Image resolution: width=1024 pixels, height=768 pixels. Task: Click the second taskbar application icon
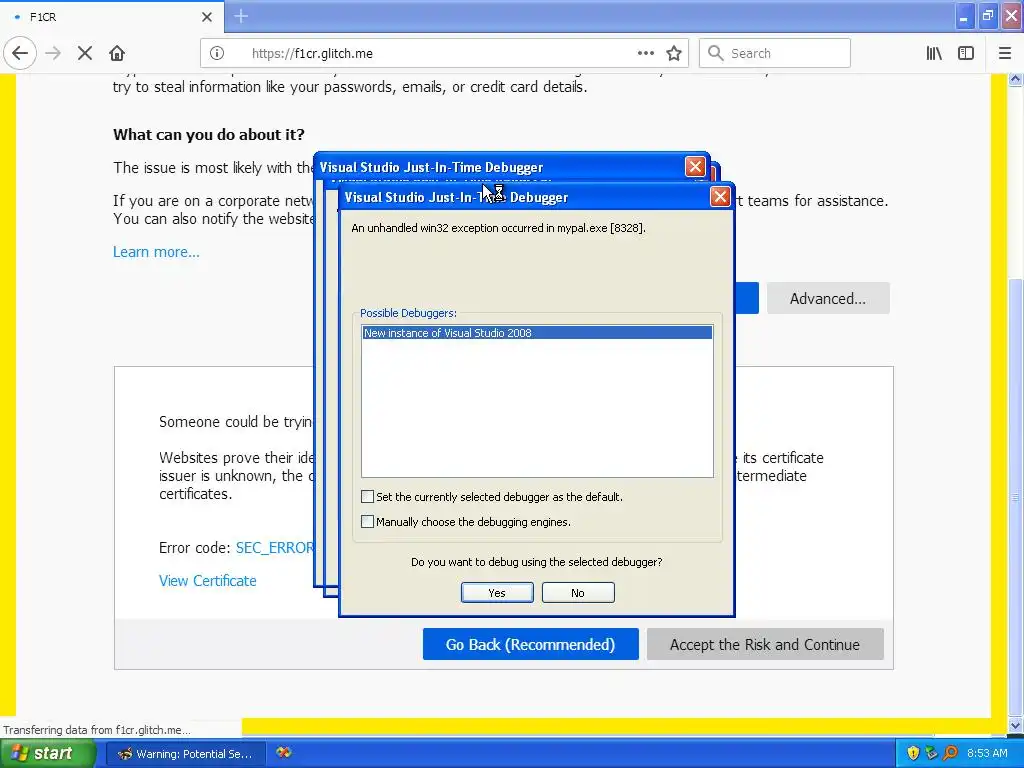(x=283, y=753)
